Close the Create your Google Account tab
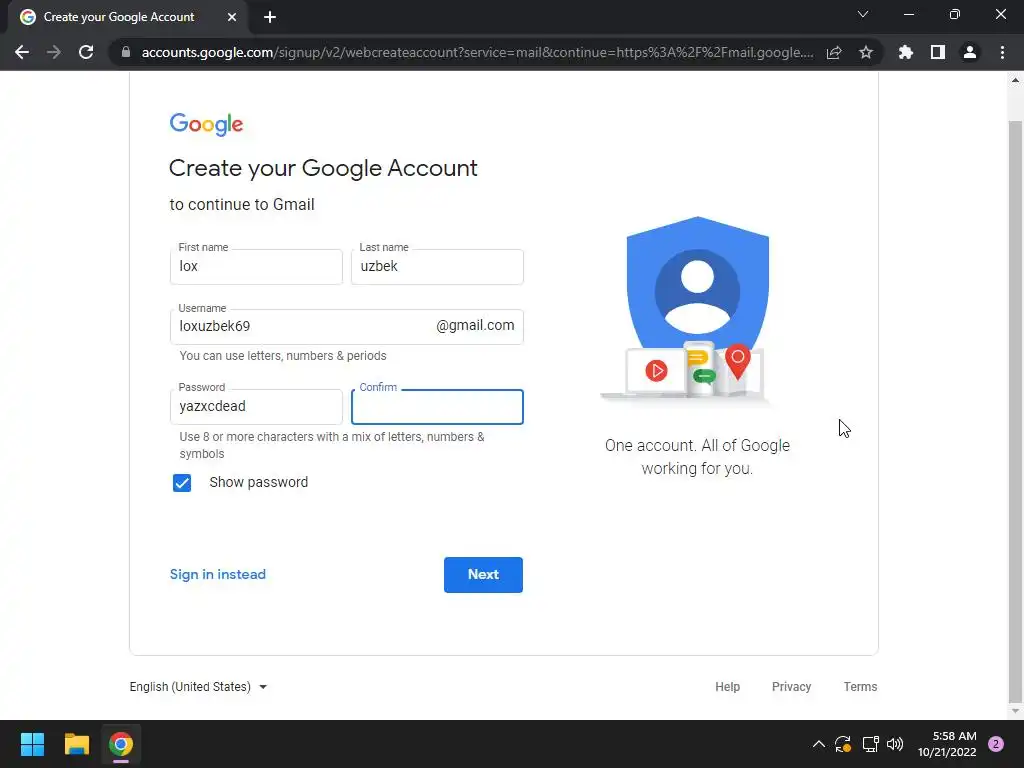1024x768 pixels. tap(232, 17)
